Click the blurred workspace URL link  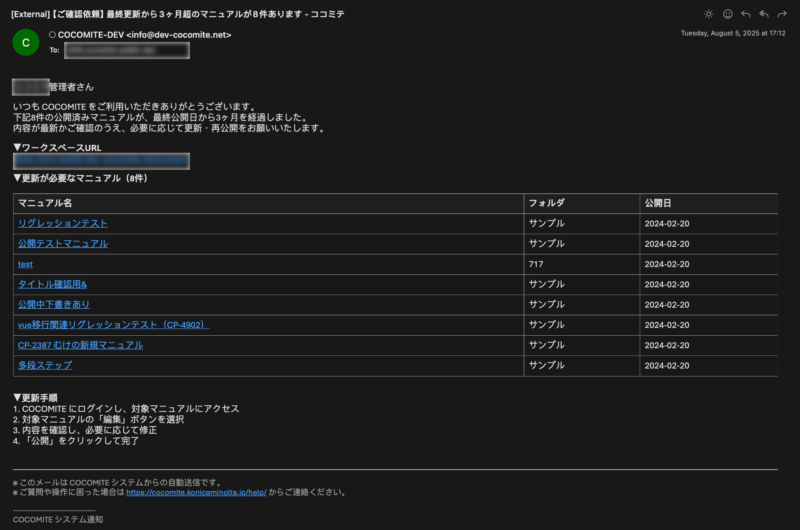click(x=101, y=160)
